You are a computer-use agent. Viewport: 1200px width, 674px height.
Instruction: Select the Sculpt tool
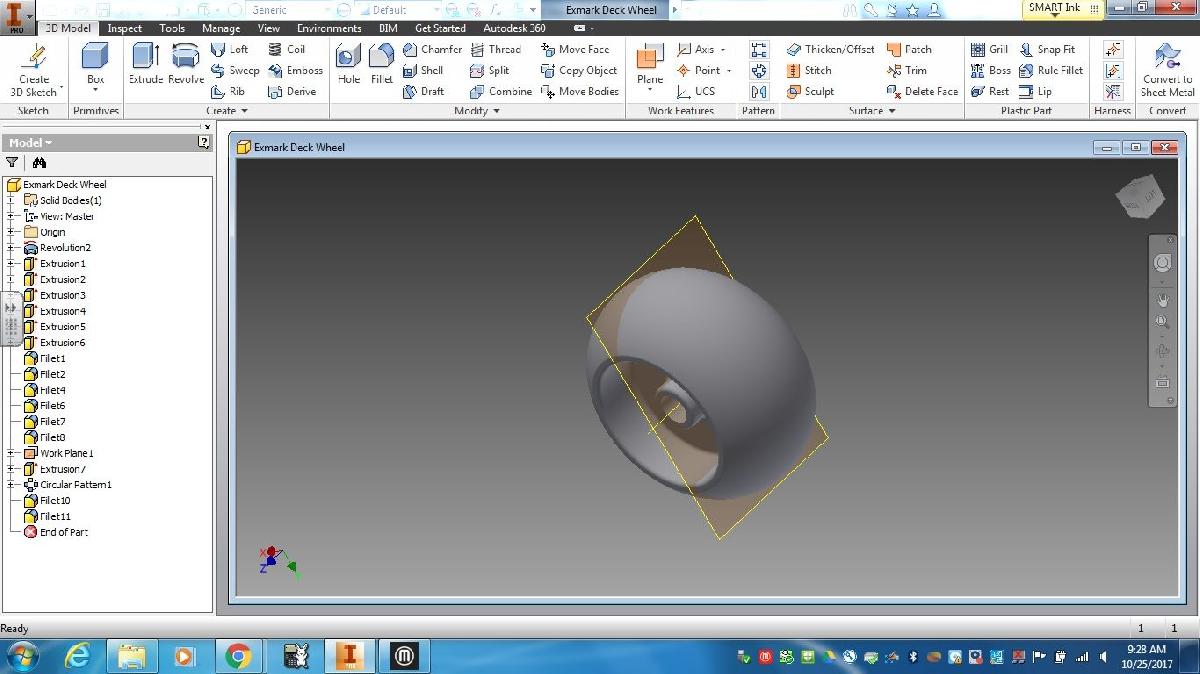(x=810, y=91)
